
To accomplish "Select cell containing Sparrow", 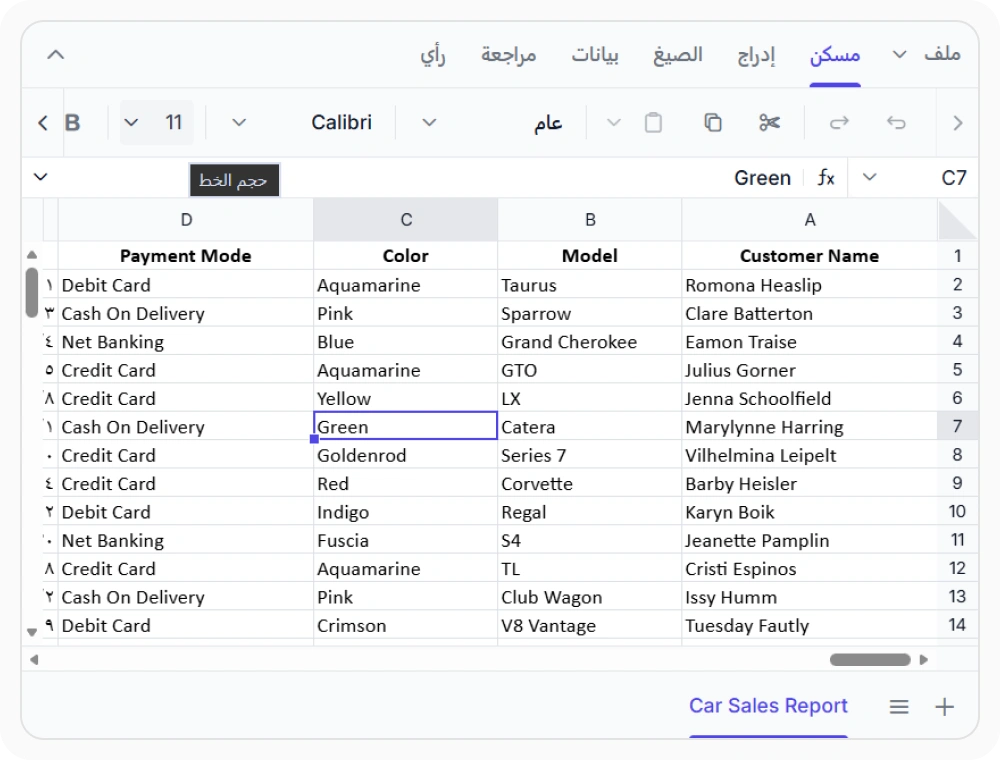I will click(x=590, y=313).
